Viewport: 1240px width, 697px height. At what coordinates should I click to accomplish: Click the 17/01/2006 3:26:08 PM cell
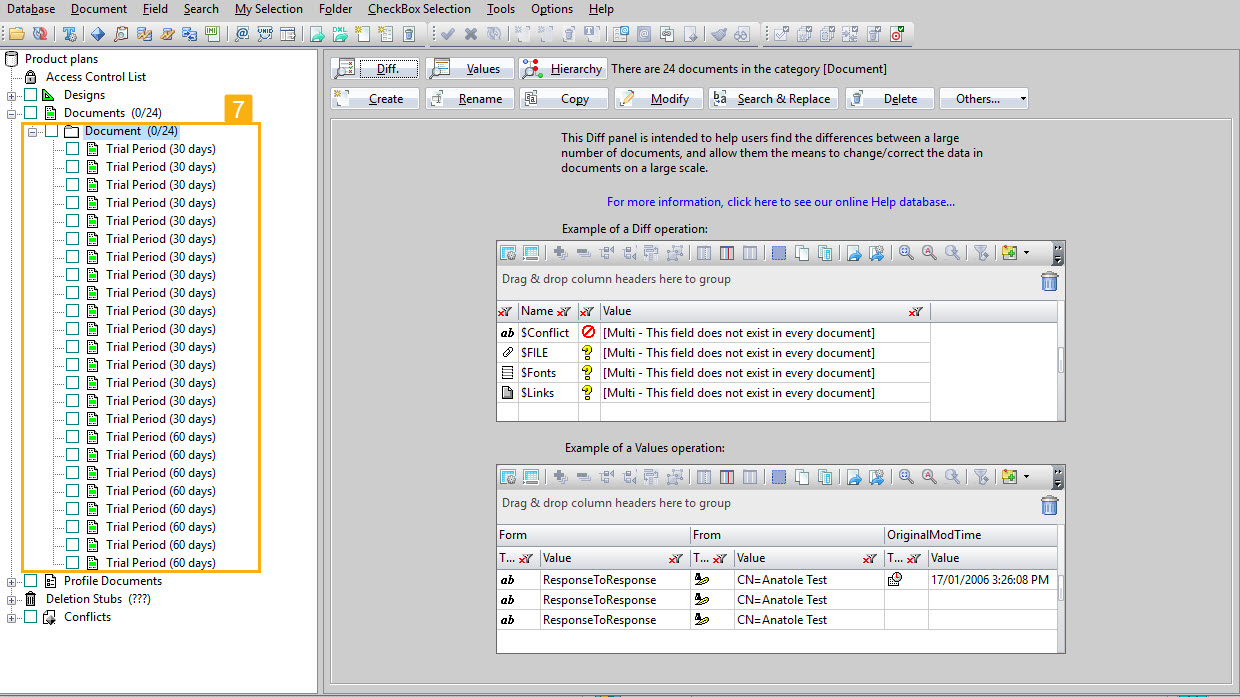pos(993,580)
